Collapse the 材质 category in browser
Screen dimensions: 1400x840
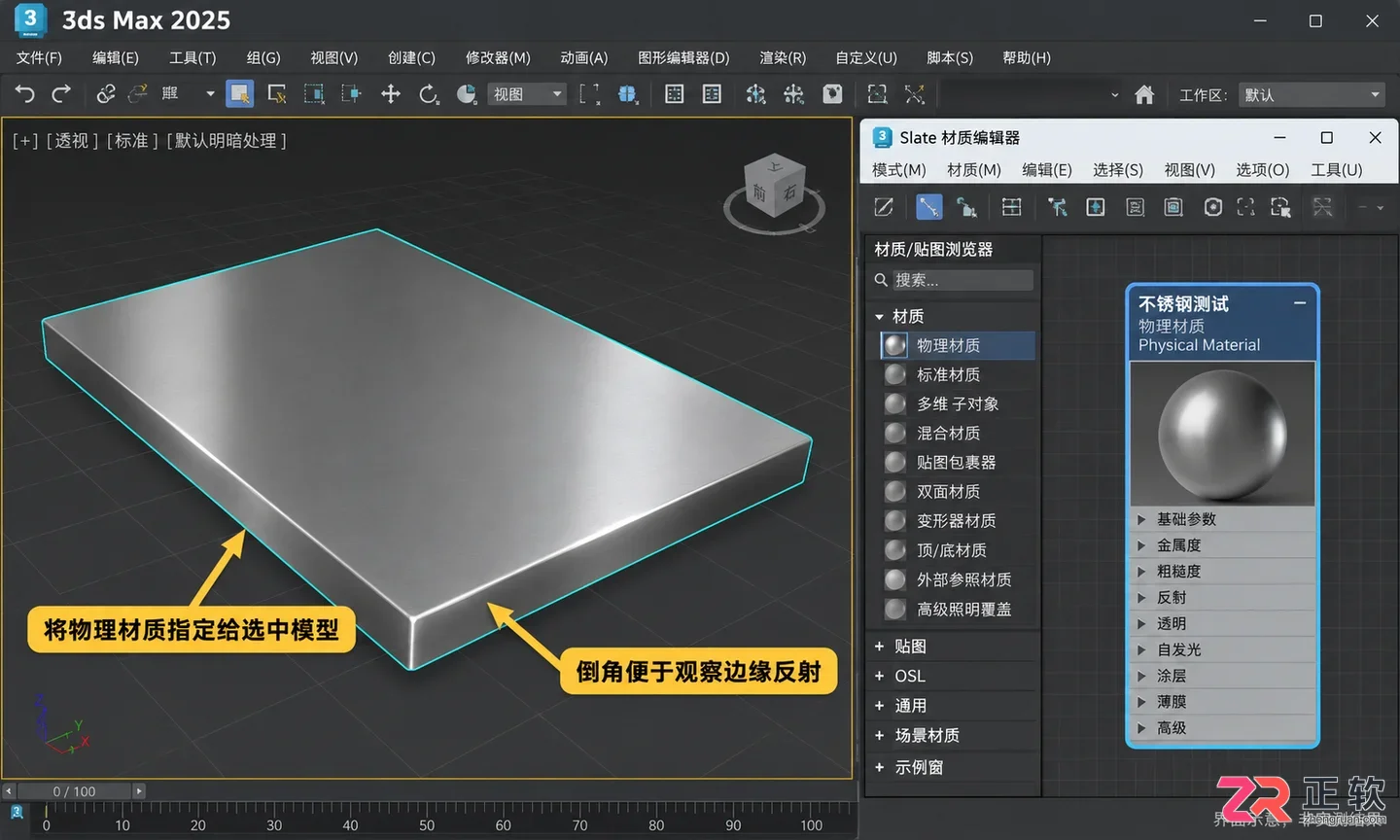(879, 317)
